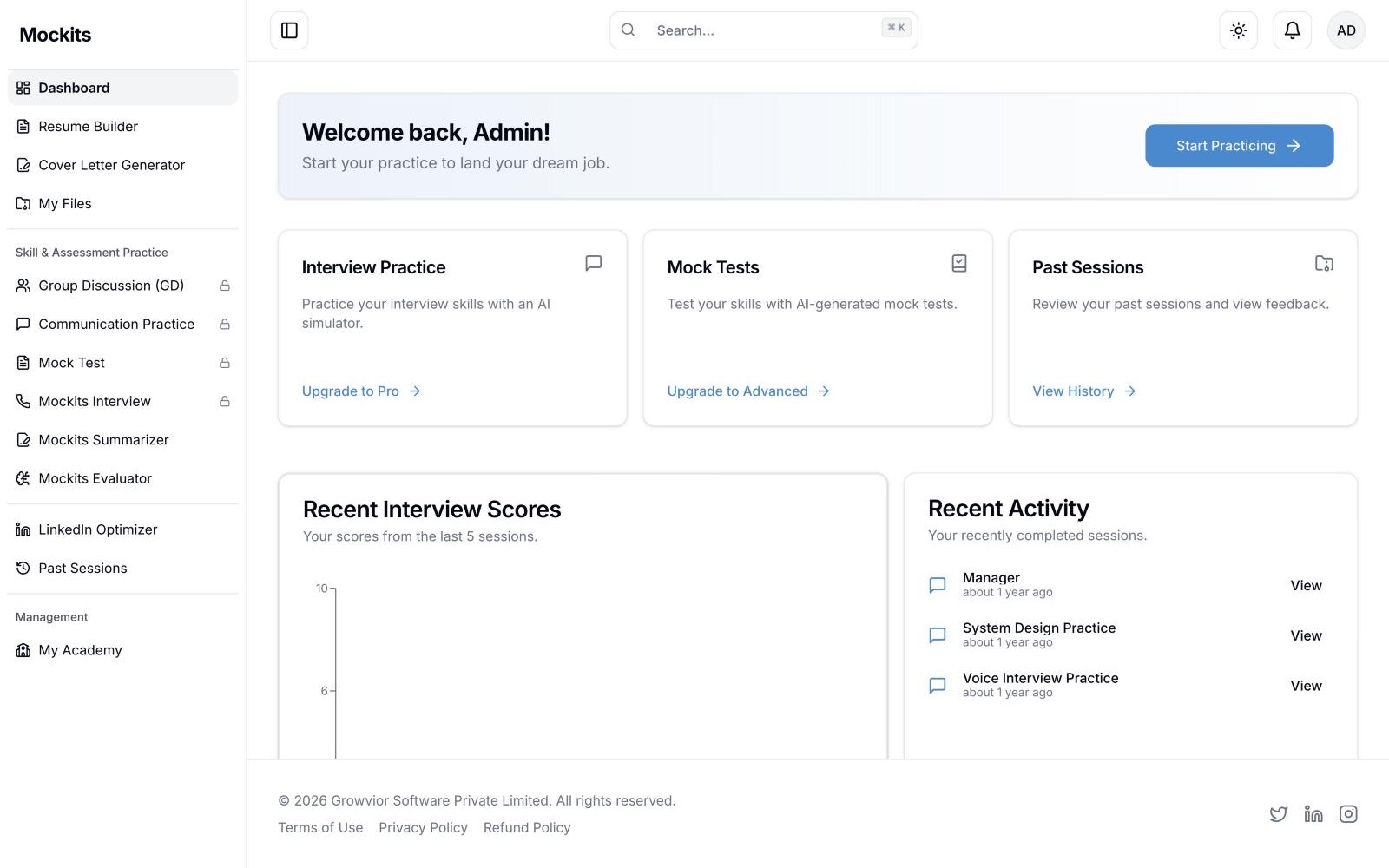Image resolution: width=1389 pixels, height=868 pixels.
Task: Open My Files in the sidebar
Action: (122, 204)
